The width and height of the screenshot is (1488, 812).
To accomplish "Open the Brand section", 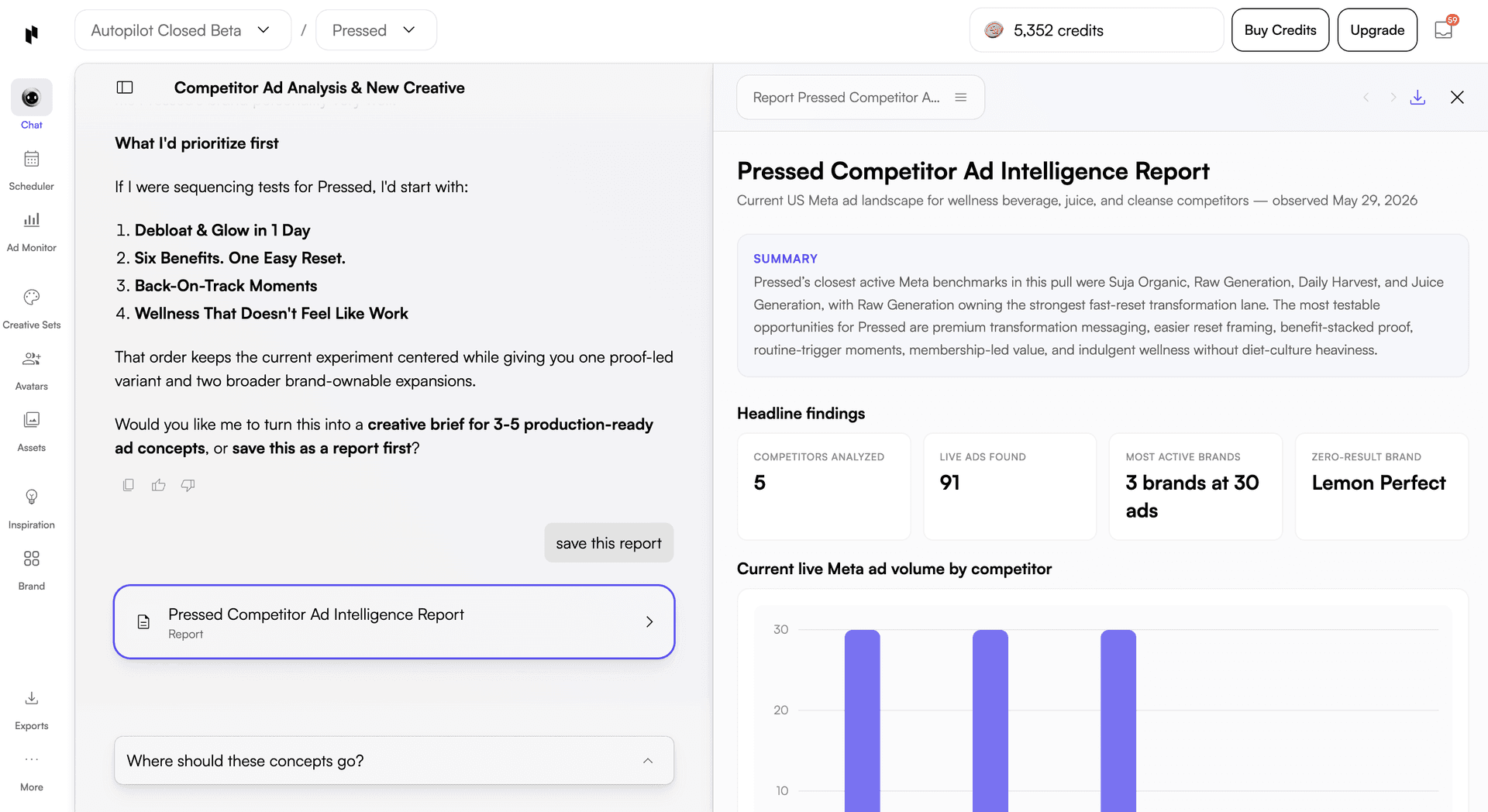I will (x=32, y=570).
